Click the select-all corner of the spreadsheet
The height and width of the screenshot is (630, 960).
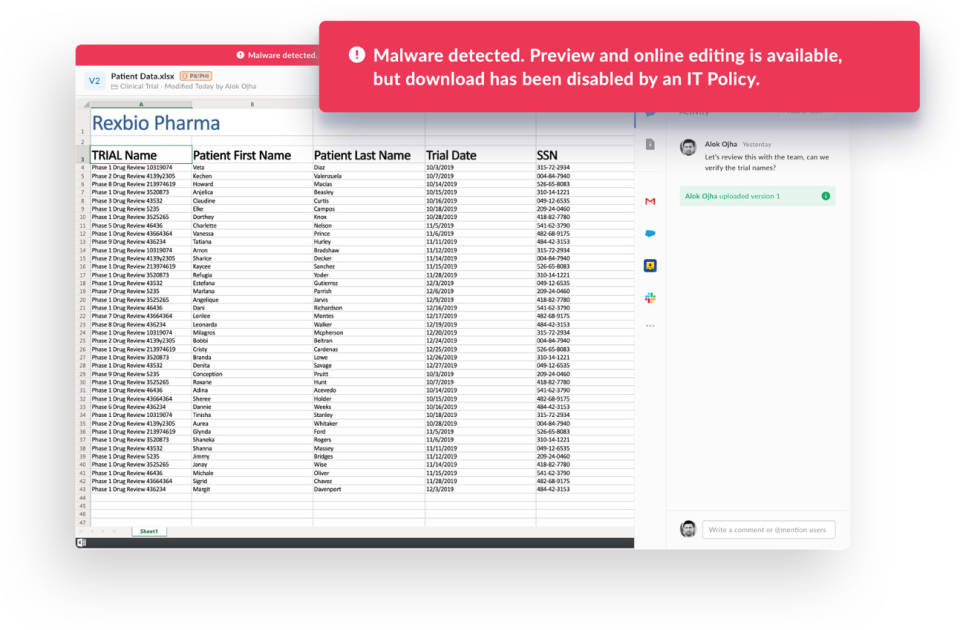point(85,105)
